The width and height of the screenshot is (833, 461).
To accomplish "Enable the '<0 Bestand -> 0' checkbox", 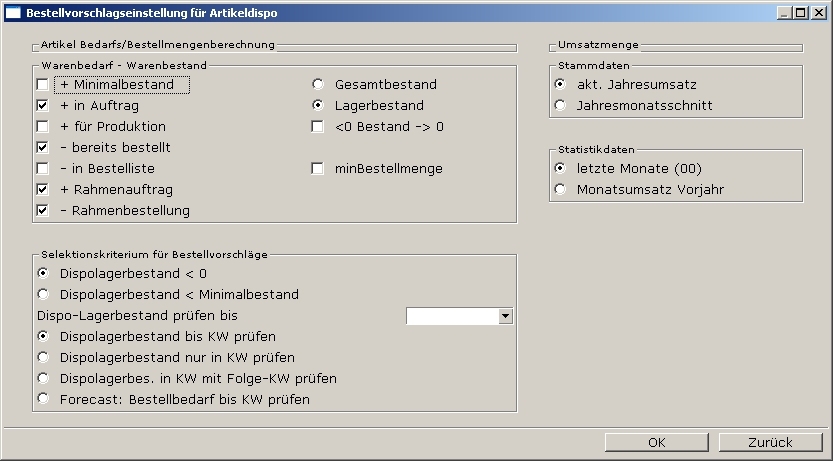I will tap(318, 127).
